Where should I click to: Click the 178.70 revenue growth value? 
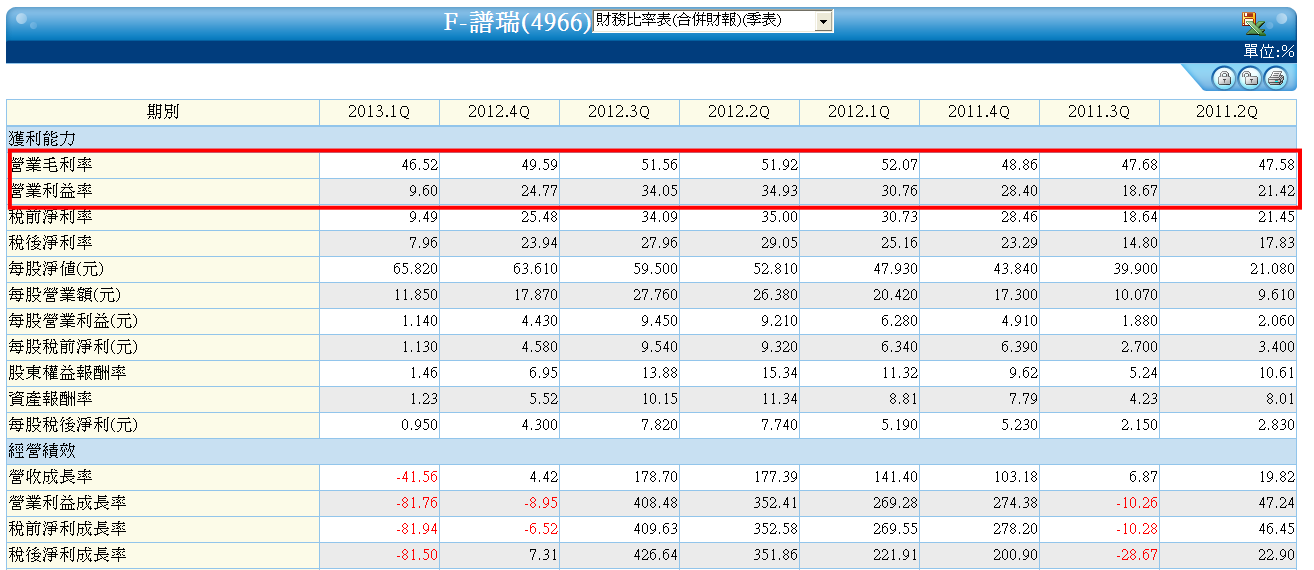[x=657, y=477]
